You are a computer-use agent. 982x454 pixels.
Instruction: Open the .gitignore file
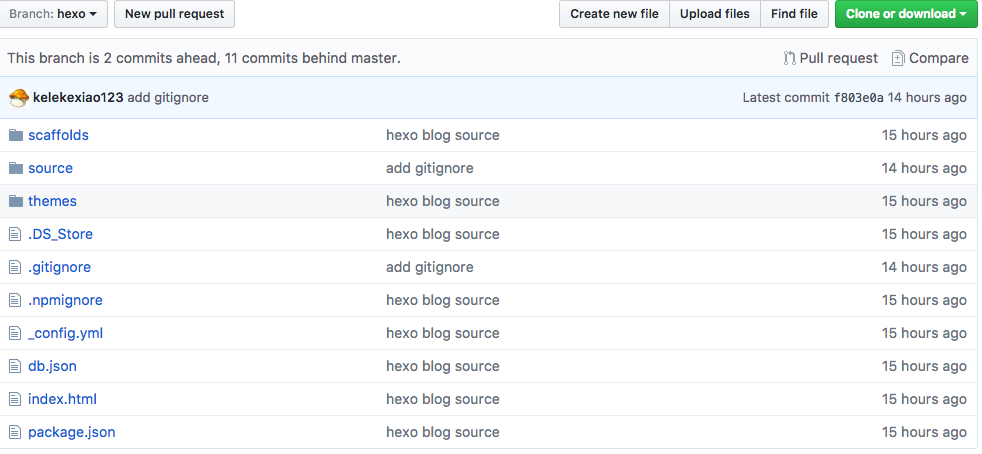point(59,267)
